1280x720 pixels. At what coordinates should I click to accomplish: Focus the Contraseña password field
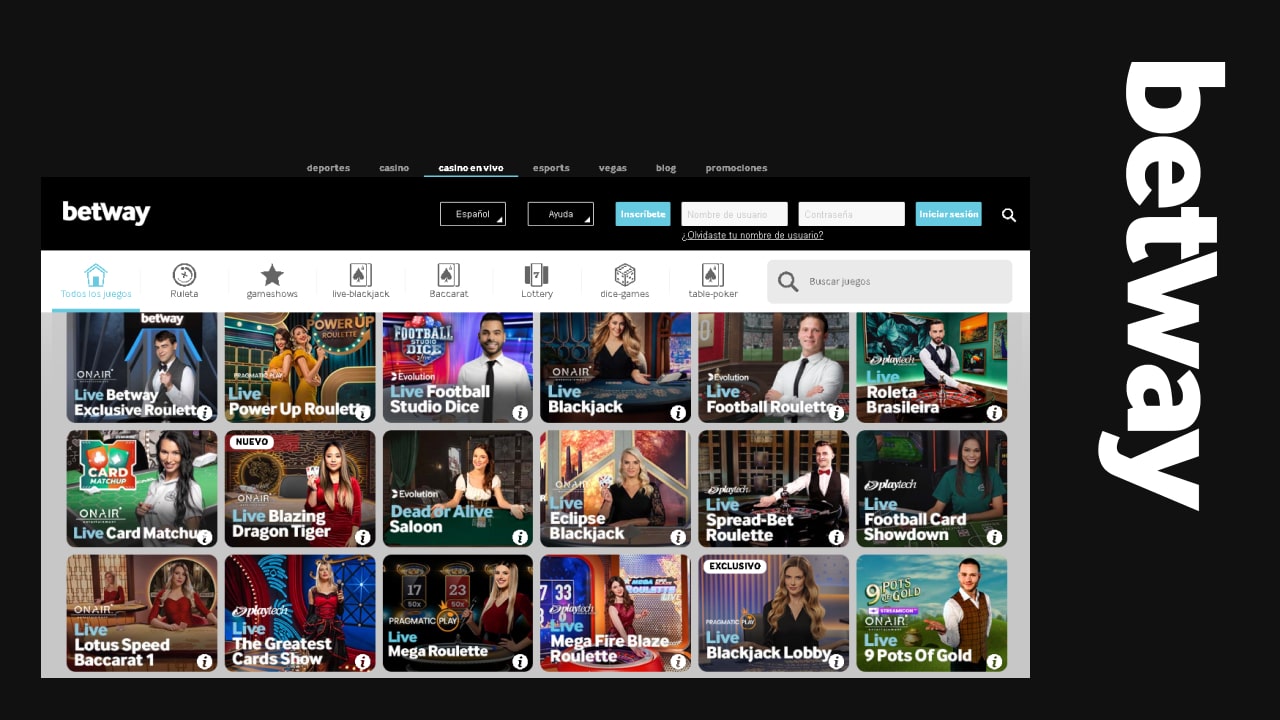tap(852, 214)
